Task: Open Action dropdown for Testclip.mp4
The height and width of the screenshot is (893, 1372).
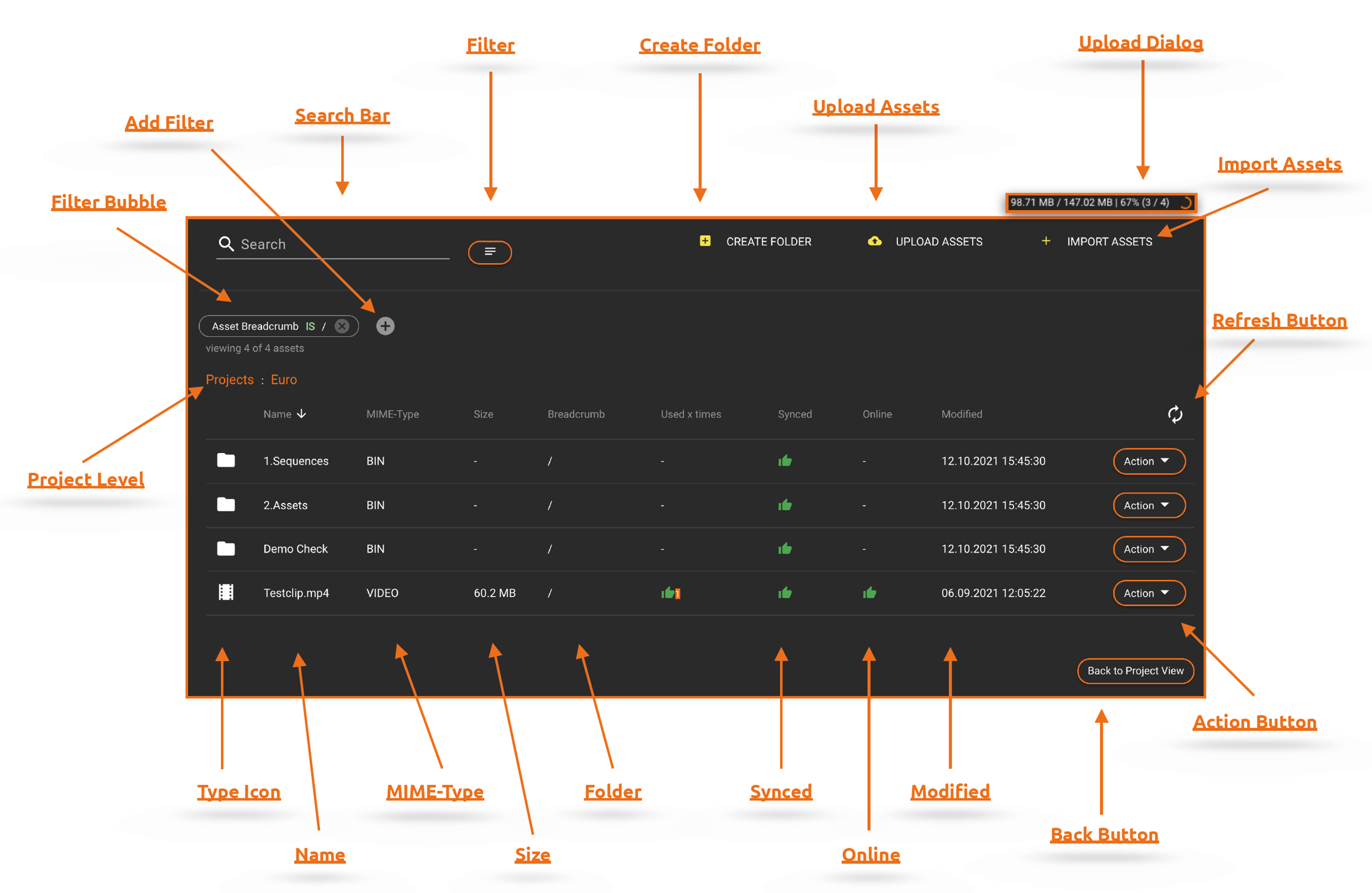Action: click(x=1148, y=593)
